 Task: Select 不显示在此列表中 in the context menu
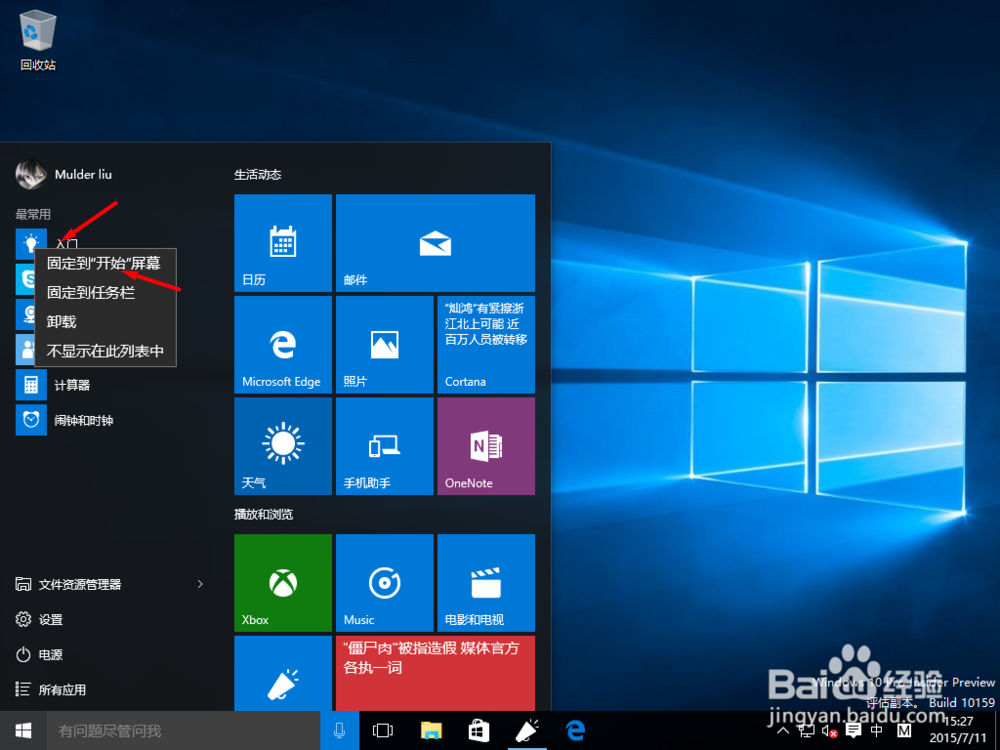[105, 351]
